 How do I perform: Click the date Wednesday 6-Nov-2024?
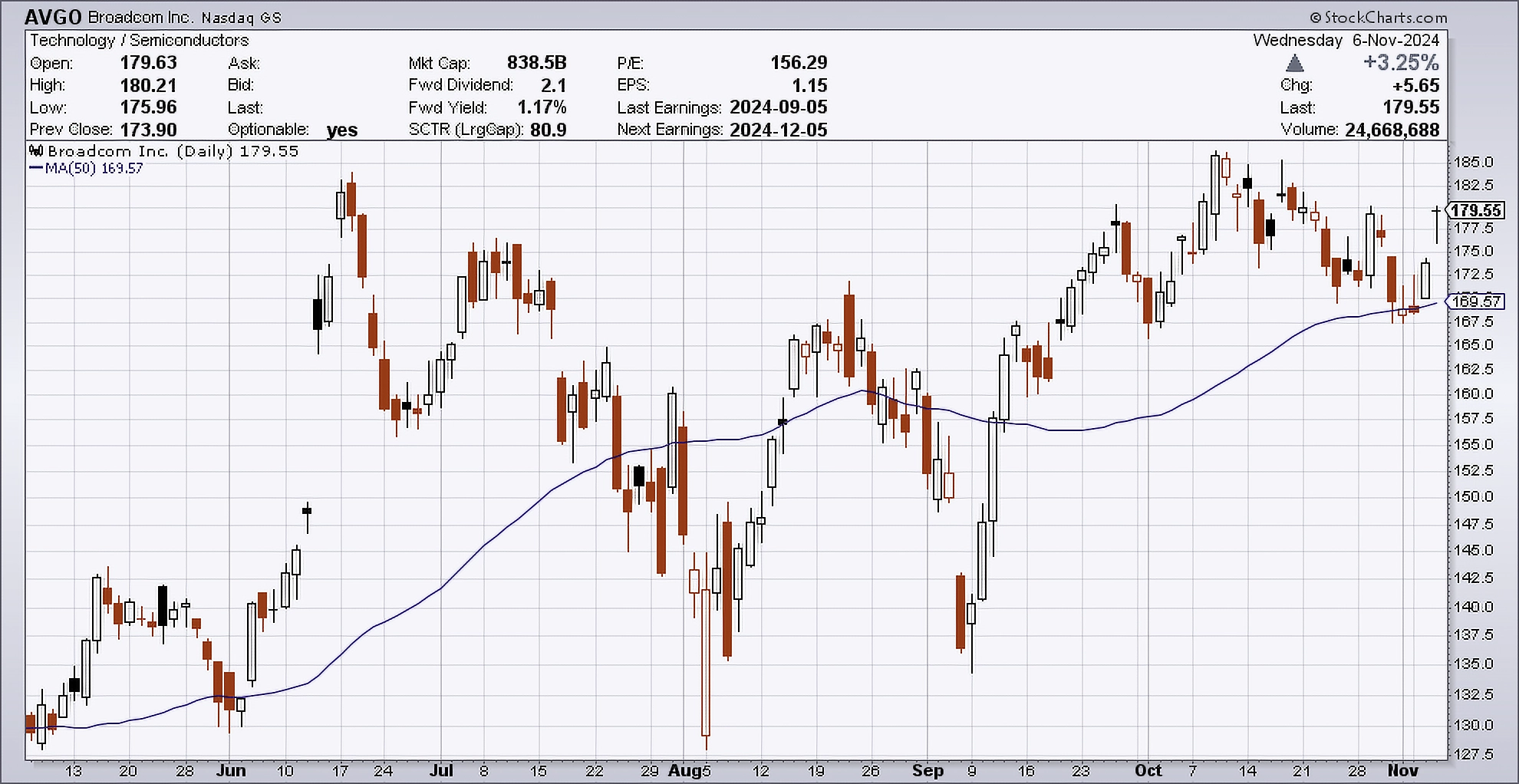[x=1346, y=40]
